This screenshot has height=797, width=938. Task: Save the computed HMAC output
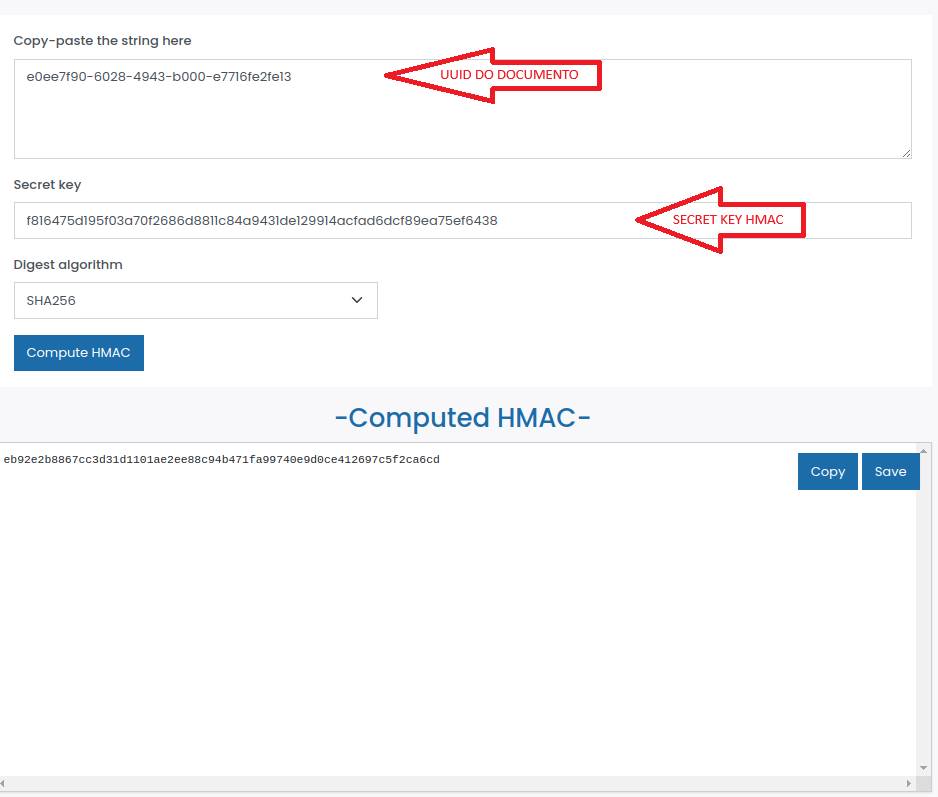point(890,471)
